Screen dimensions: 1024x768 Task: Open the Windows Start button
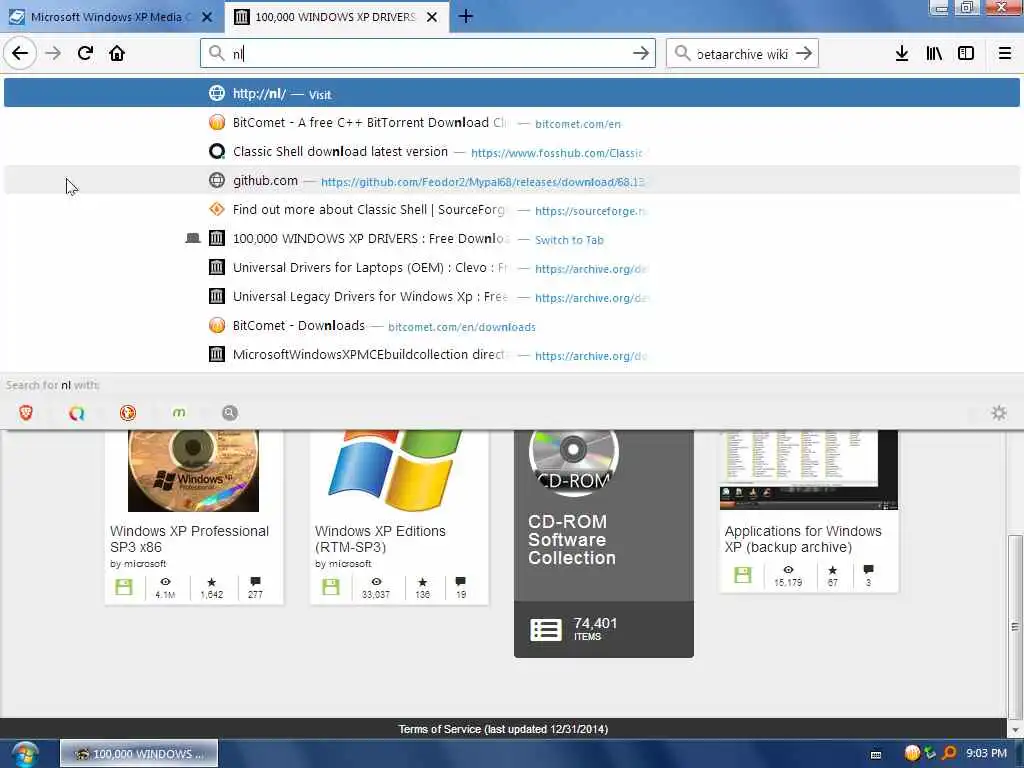(x=24, y=754)
